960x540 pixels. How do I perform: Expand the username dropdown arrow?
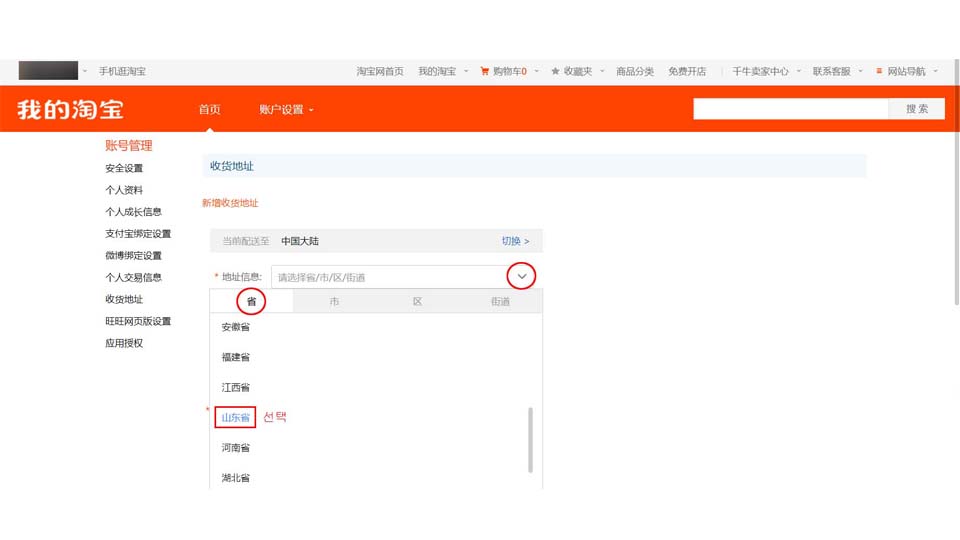tap(84, 71)
